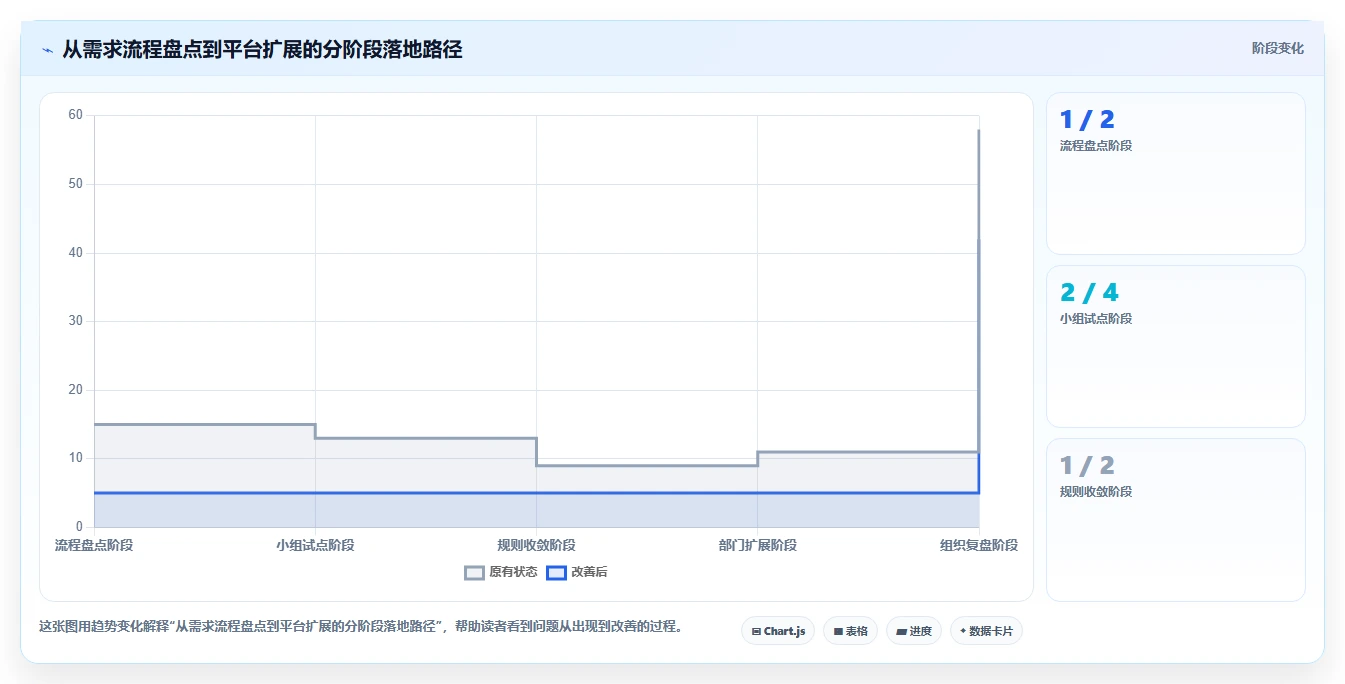Click the 阶段变化 label in header
Viewport: 1345px width, 684px height.
coord(1278,48)
